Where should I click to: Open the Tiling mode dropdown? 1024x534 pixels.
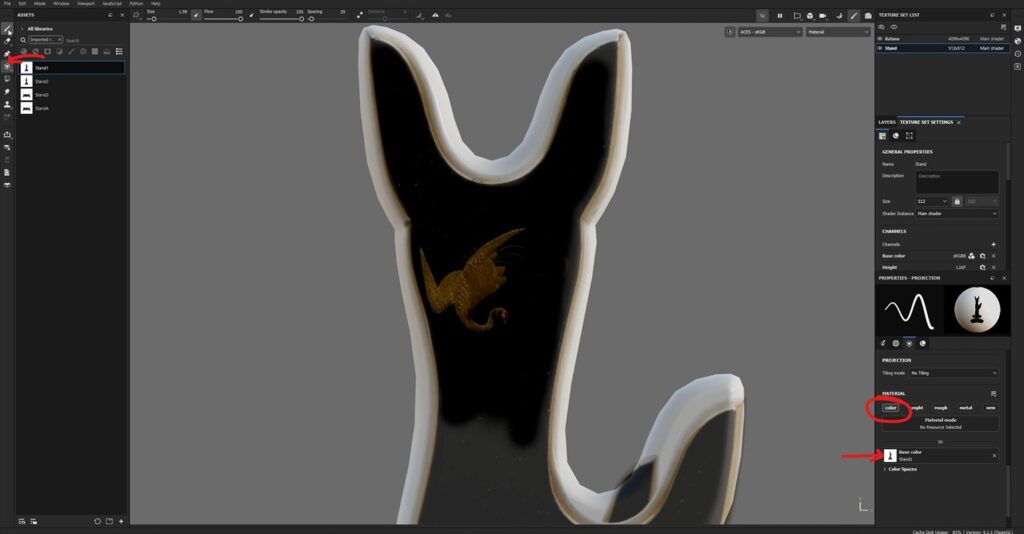click(x=954, y=373)
